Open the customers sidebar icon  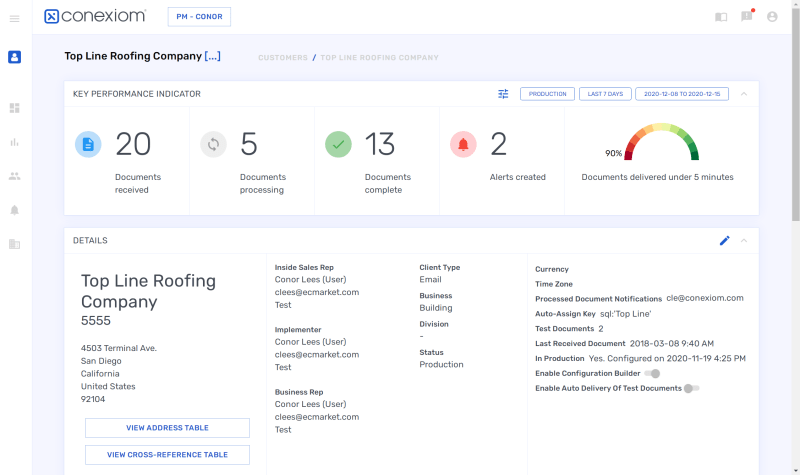(14, 57)
